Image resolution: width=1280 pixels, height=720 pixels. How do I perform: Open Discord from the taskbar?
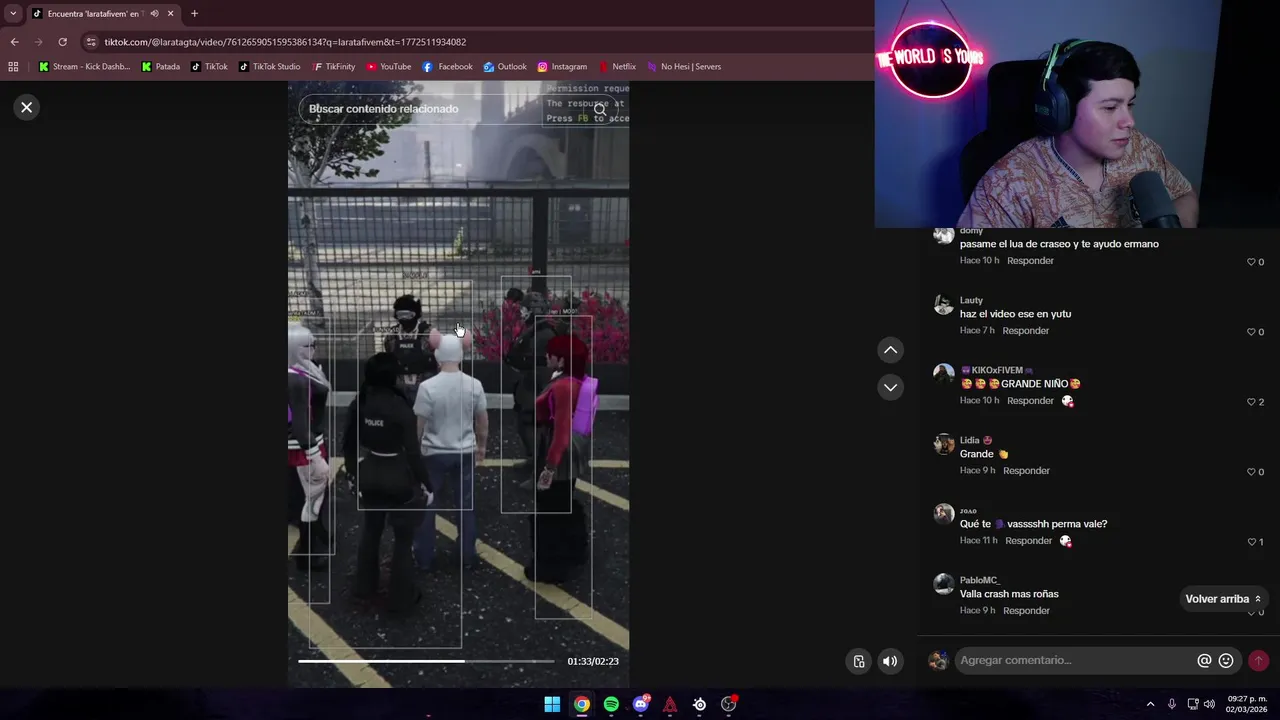tap(641, 704)
